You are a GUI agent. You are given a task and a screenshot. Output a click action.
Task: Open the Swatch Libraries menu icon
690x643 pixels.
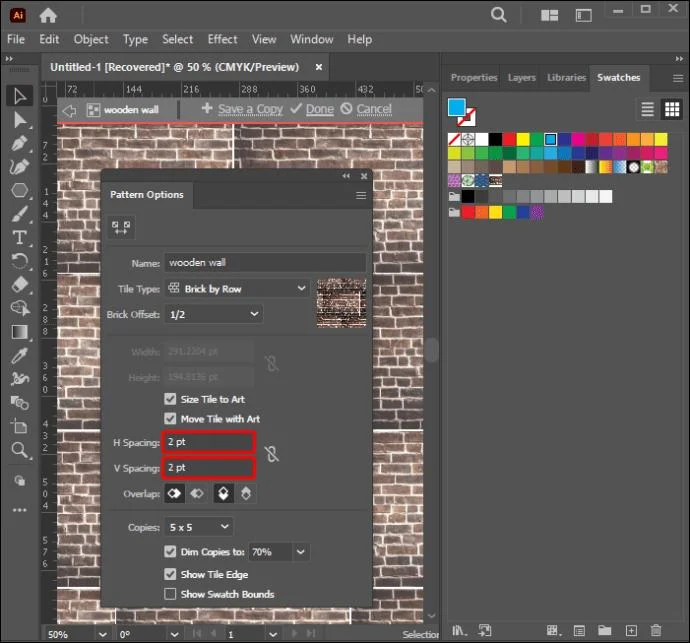459,630
